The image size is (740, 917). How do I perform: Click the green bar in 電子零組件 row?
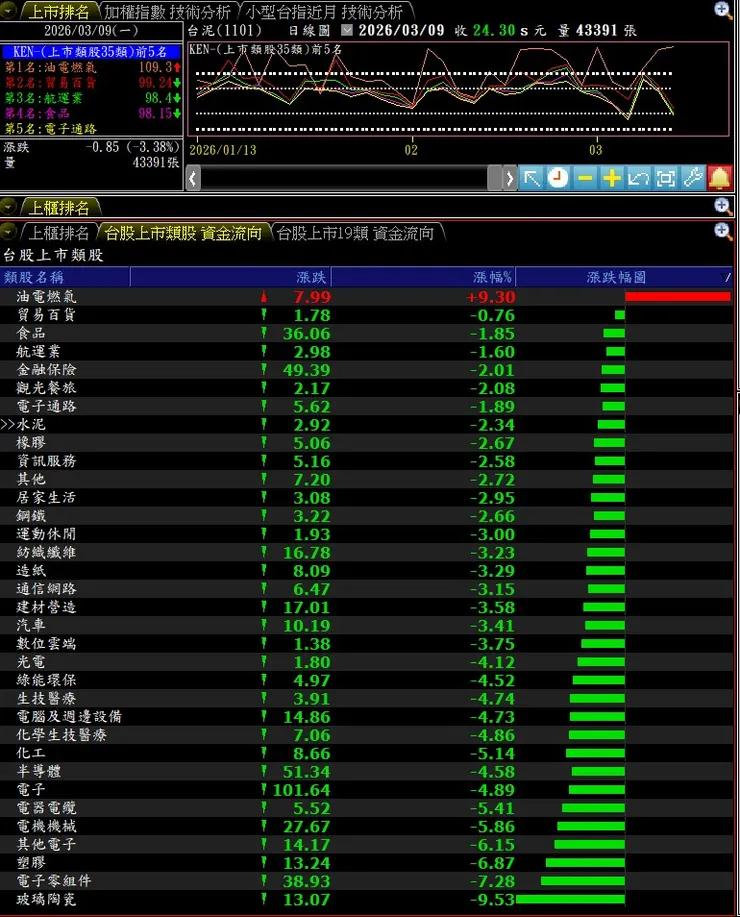pyautogui.click(x=583, y=881)
